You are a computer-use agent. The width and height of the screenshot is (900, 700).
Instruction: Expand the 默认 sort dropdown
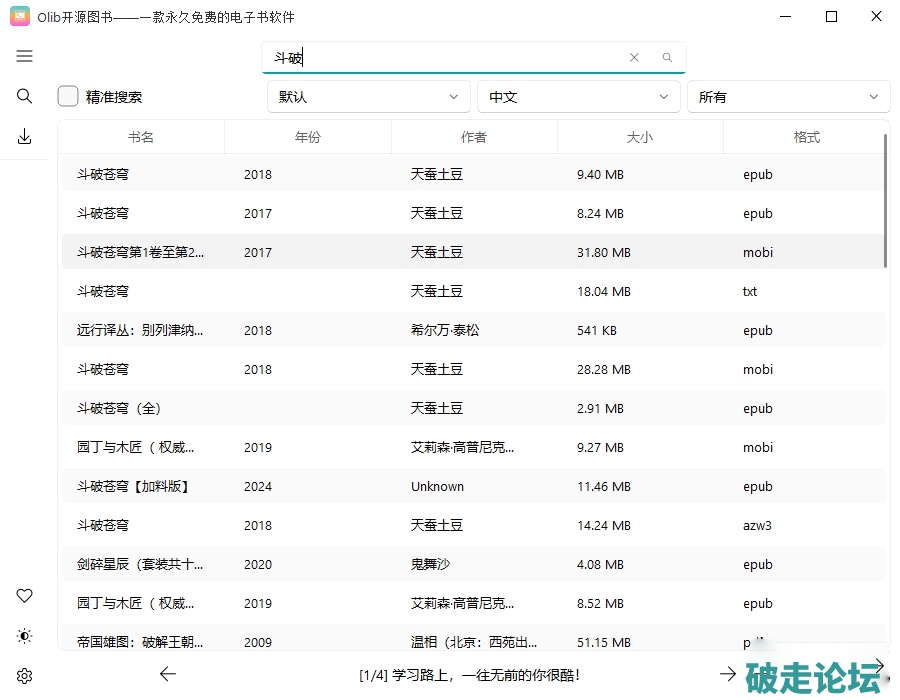[x=368, y=97]
